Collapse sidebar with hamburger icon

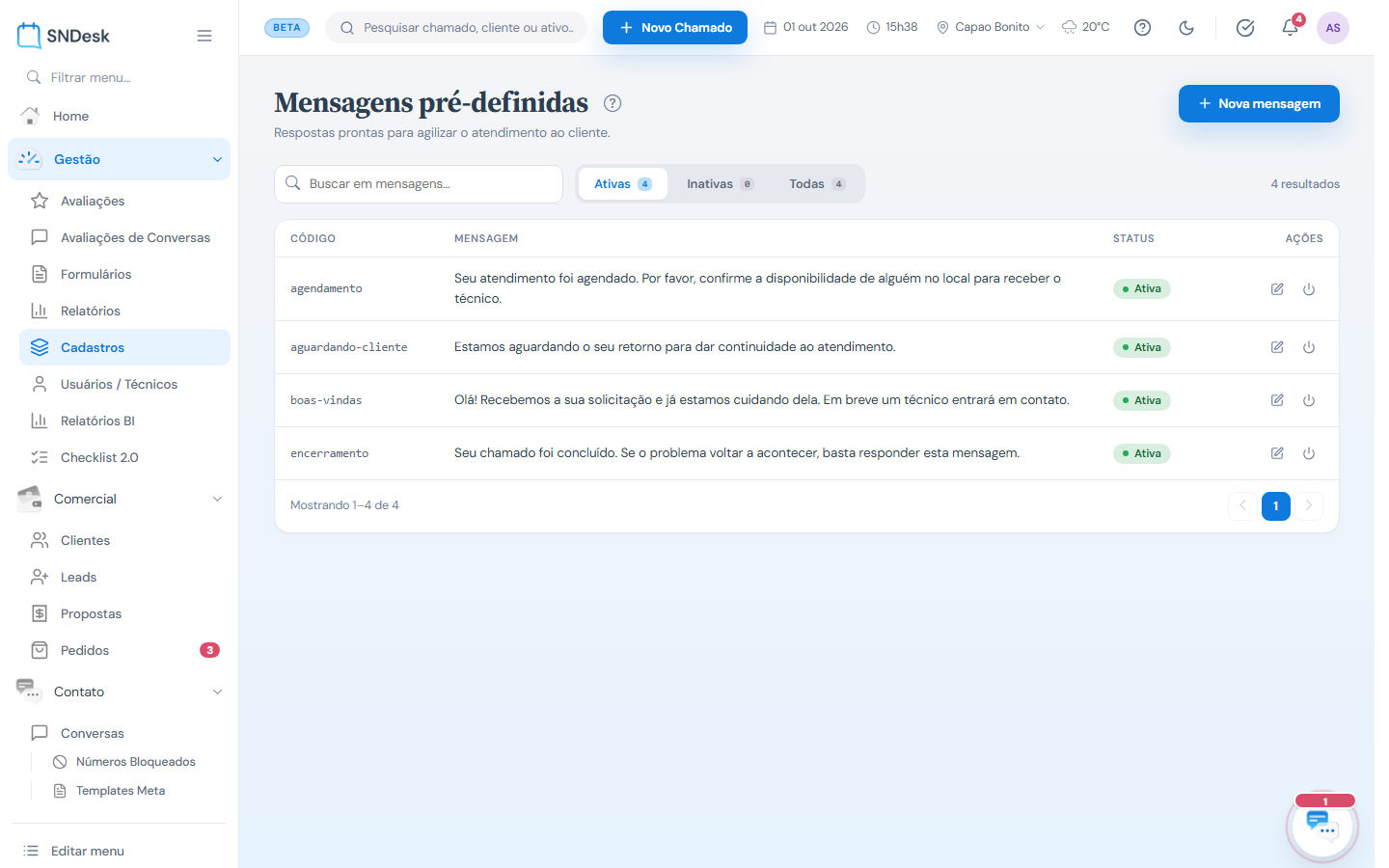204,36
